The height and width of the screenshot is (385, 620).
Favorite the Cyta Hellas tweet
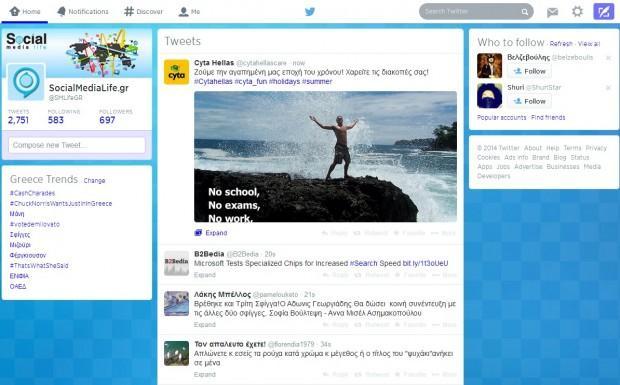click(409, 233)
